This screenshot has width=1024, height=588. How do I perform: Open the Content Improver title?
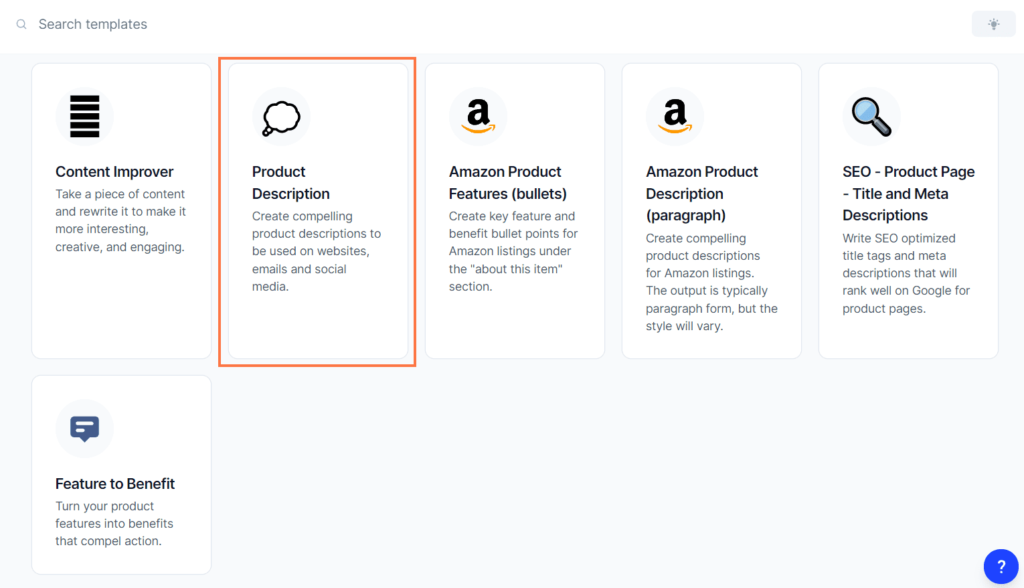(114, 172)
